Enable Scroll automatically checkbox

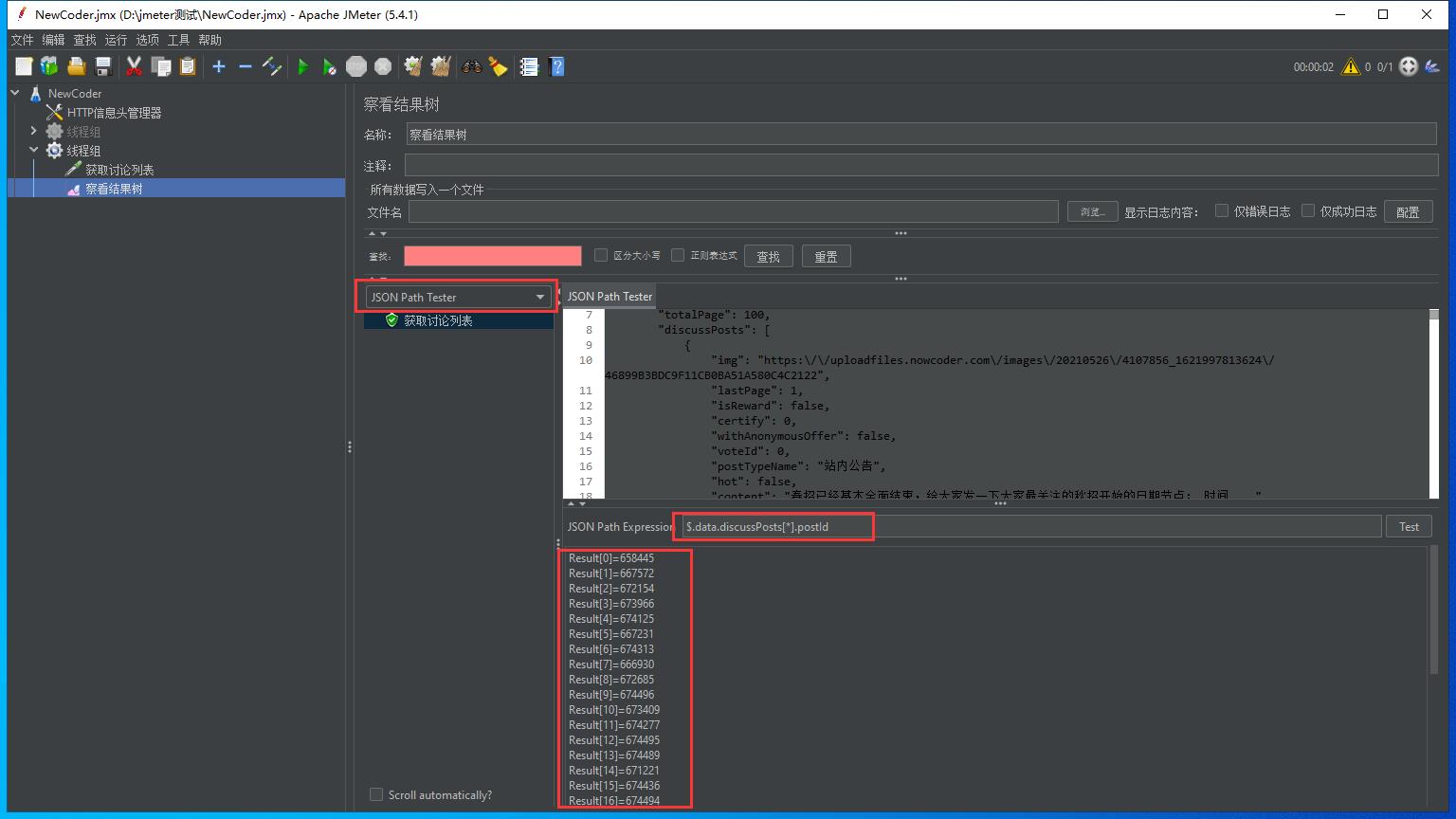[376, 794]
